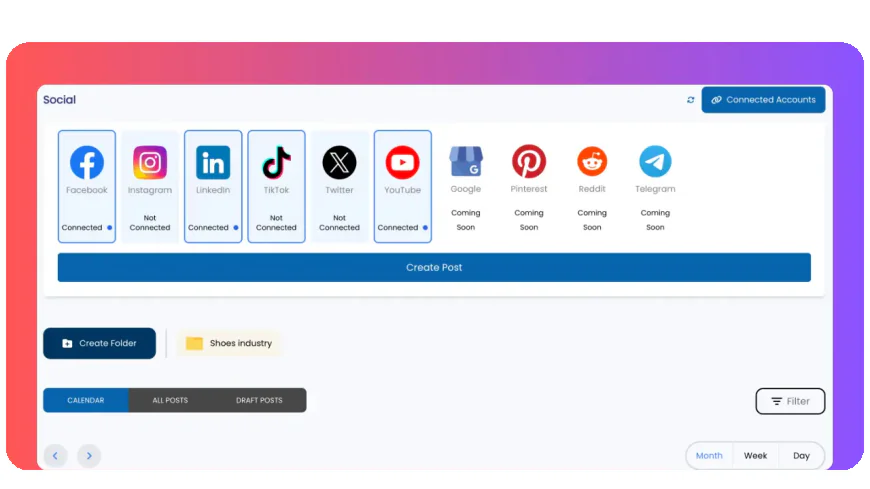Select Week calendar view
This screenshot has height=489, width=870.
click(755, 456)
